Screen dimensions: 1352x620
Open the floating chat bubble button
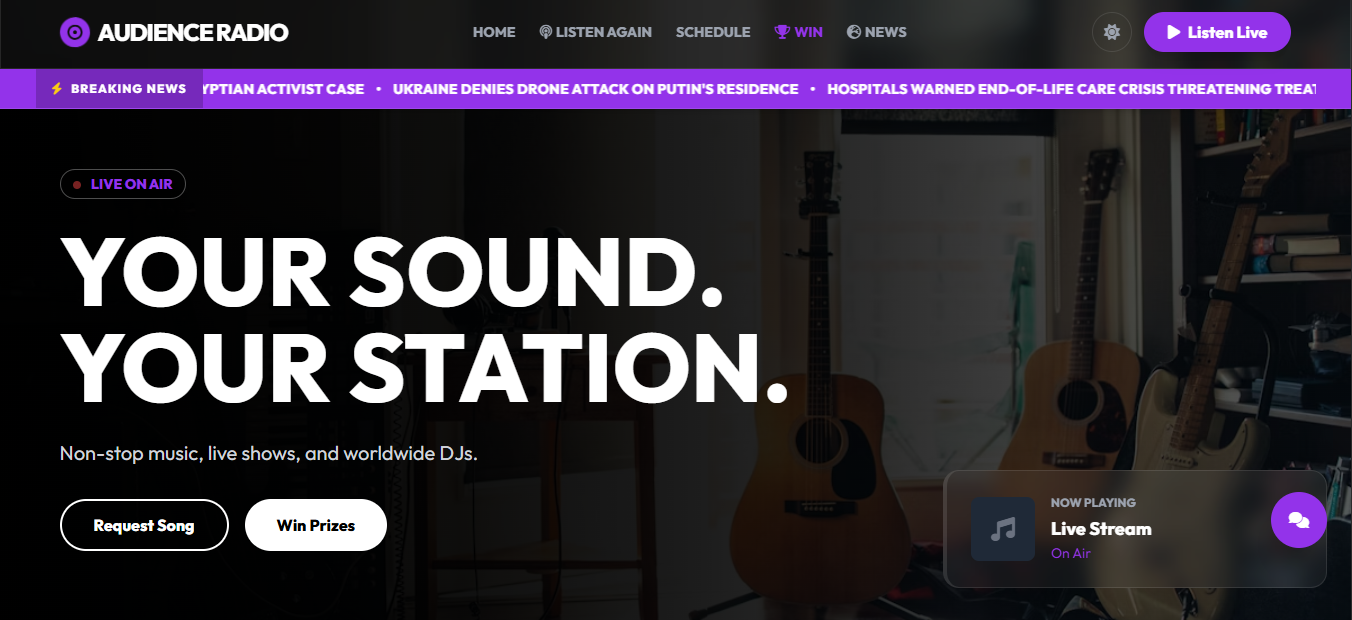coord(1298,520)
